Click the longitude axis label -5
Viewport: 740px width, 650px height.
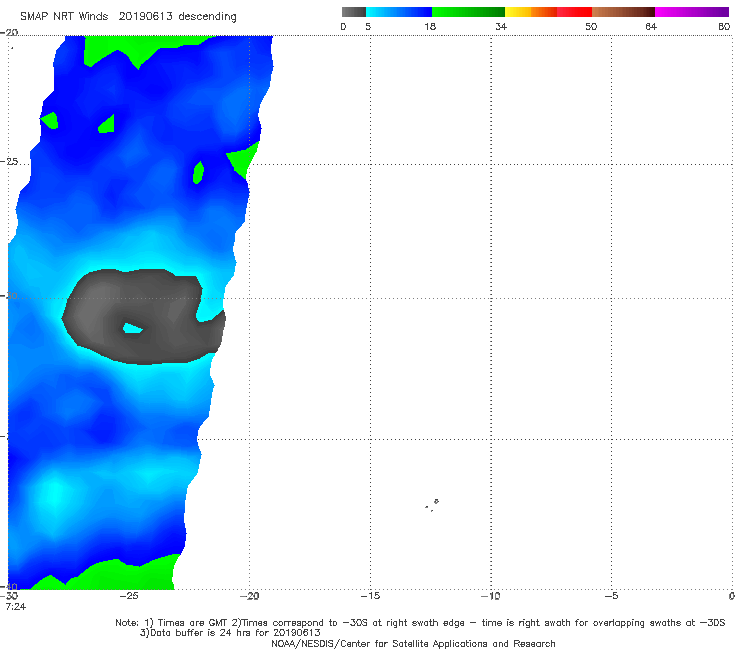[611, 596]
